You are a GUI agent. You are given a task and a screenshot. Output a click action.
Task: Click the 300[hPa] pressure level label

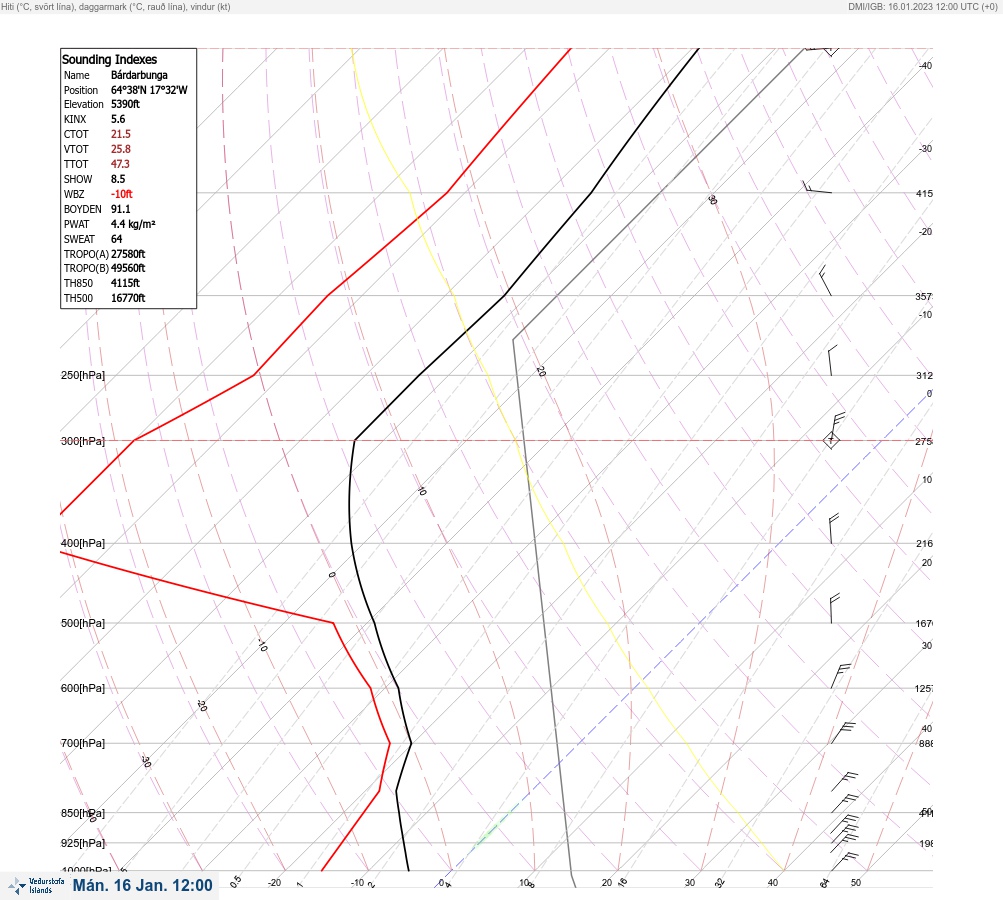pos(83,441)
